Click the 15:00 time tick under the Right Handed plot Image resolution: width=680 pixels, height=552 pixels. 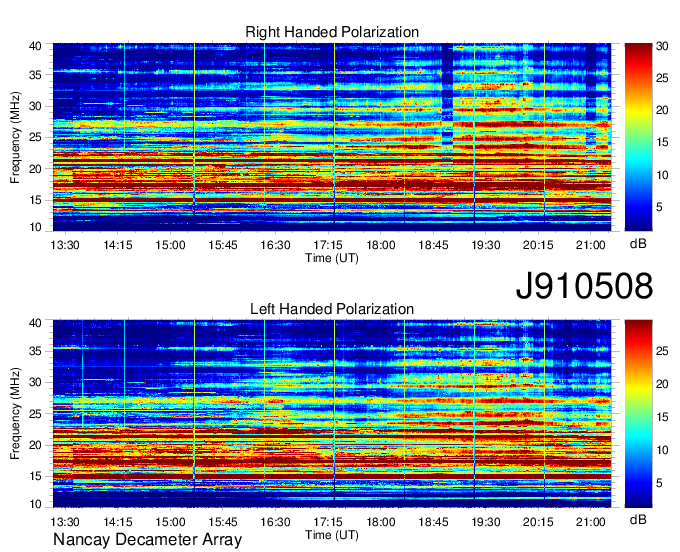(170, 245)
